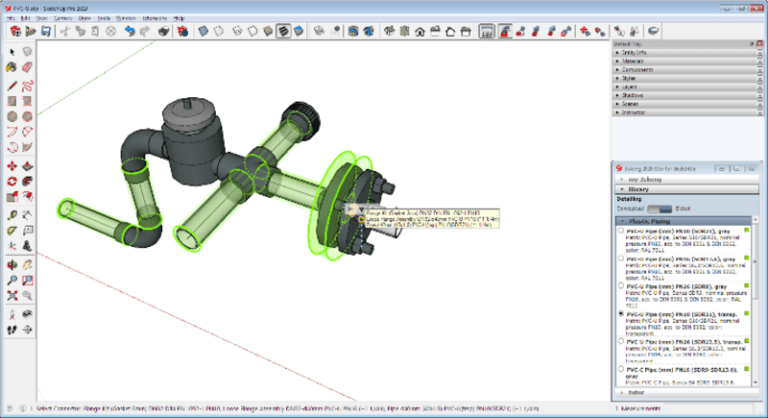This screenshot has width=768, height=418.
Task: Open the Edit menu
Action: (x=25, y=18)
